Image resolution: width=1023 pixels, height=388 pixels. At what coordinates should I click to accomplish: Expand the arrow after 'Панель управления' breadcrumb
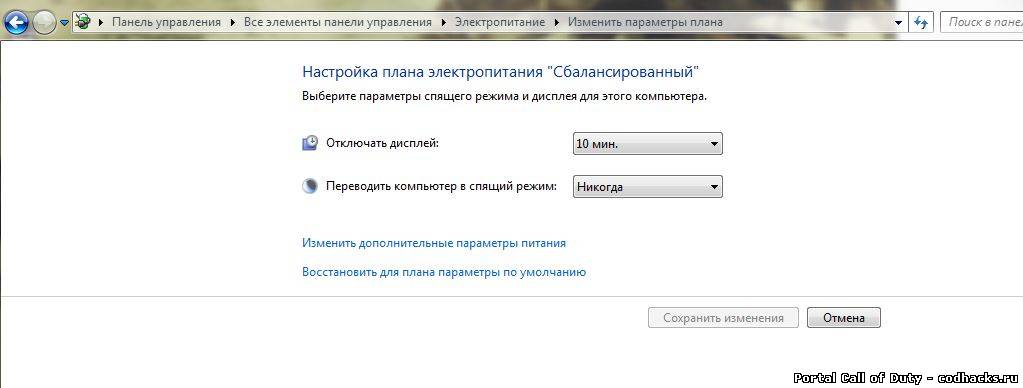[234, 22]
